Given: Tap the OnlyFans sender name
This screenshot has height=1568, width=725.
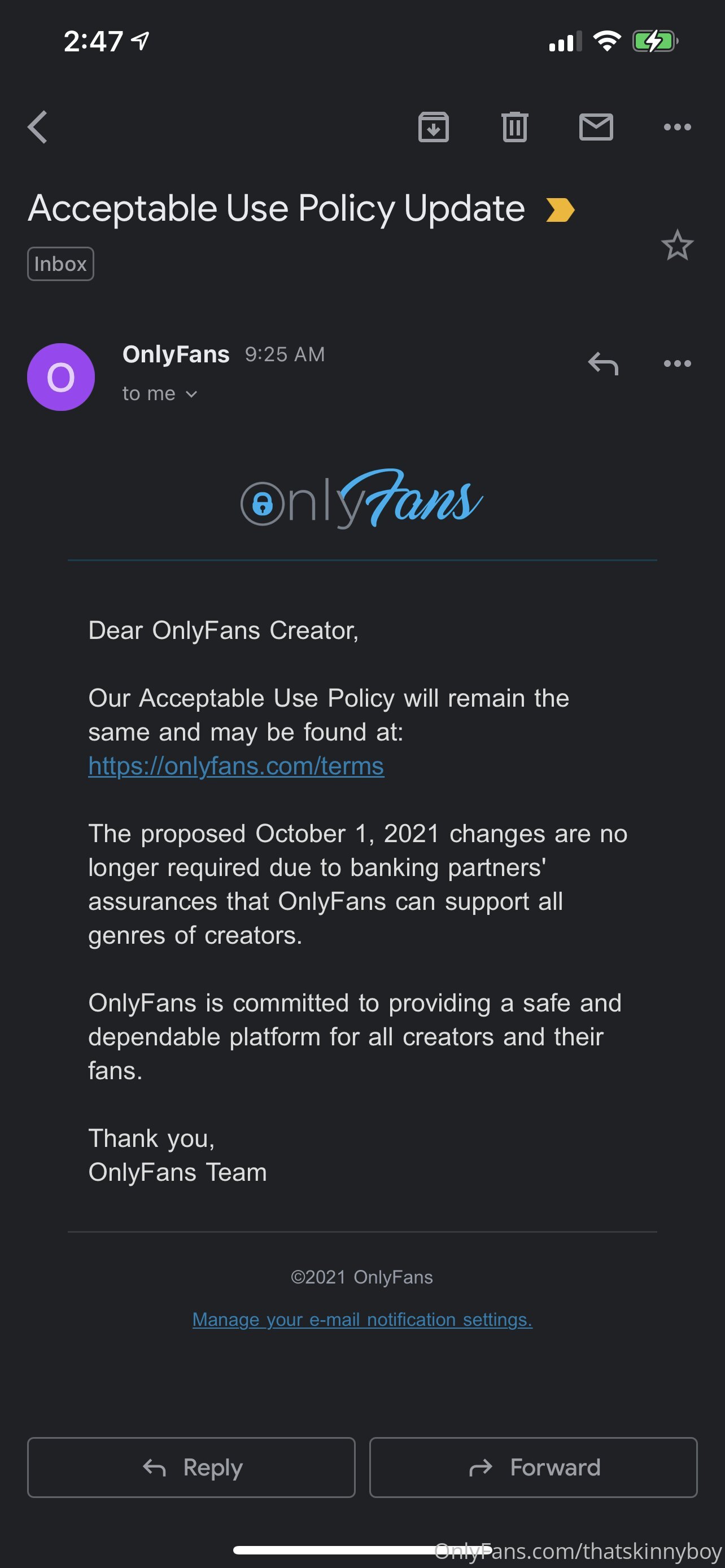Looking at the screenshot, I should (176, 354).
